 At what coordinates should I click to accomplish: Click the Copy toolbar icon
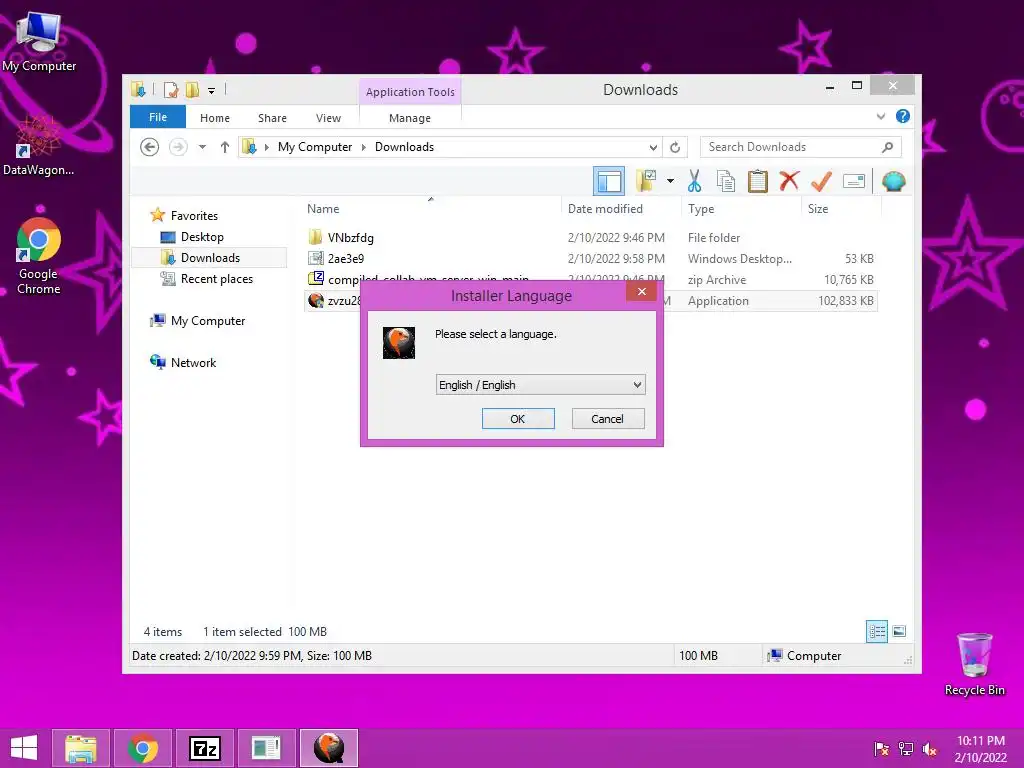pyautogui.click(x=726, y=181)
